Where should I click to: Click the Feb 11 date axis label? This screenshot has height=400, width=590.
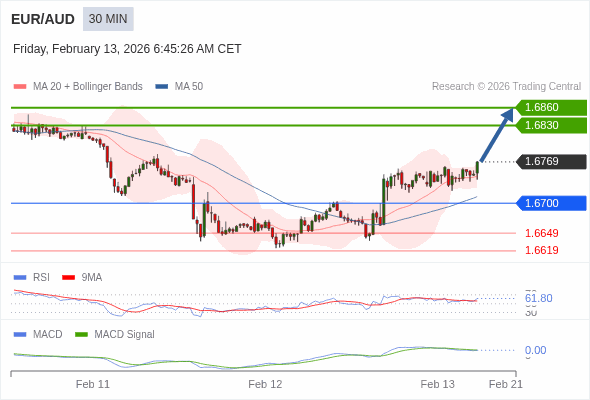click(x=93, y=384)
